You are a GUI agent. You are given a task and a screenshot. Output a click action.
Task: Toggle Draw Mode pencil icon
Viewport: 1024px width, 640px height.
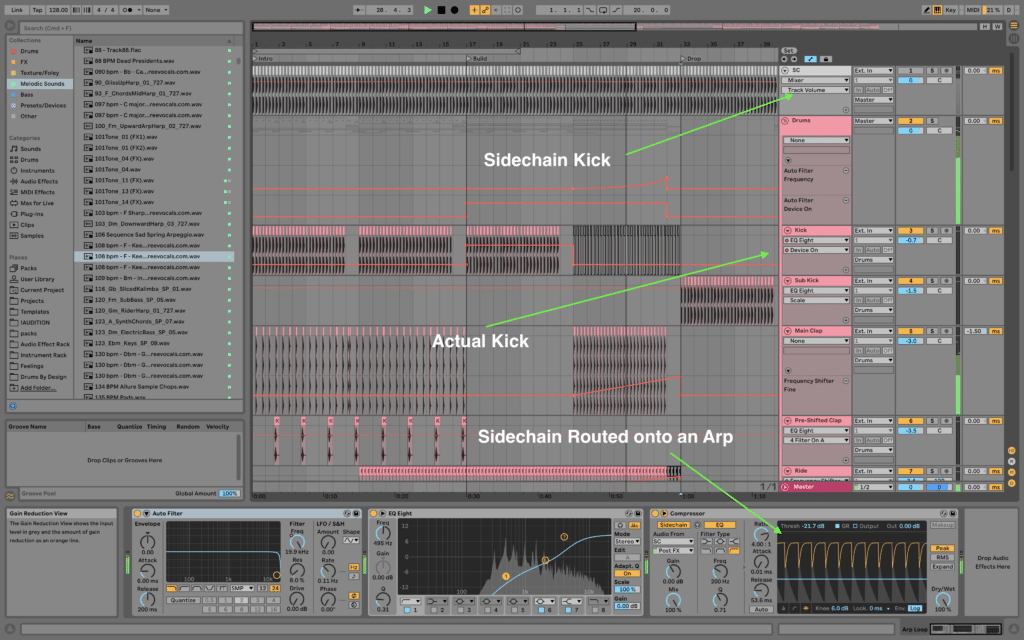[x=926, y=10]
